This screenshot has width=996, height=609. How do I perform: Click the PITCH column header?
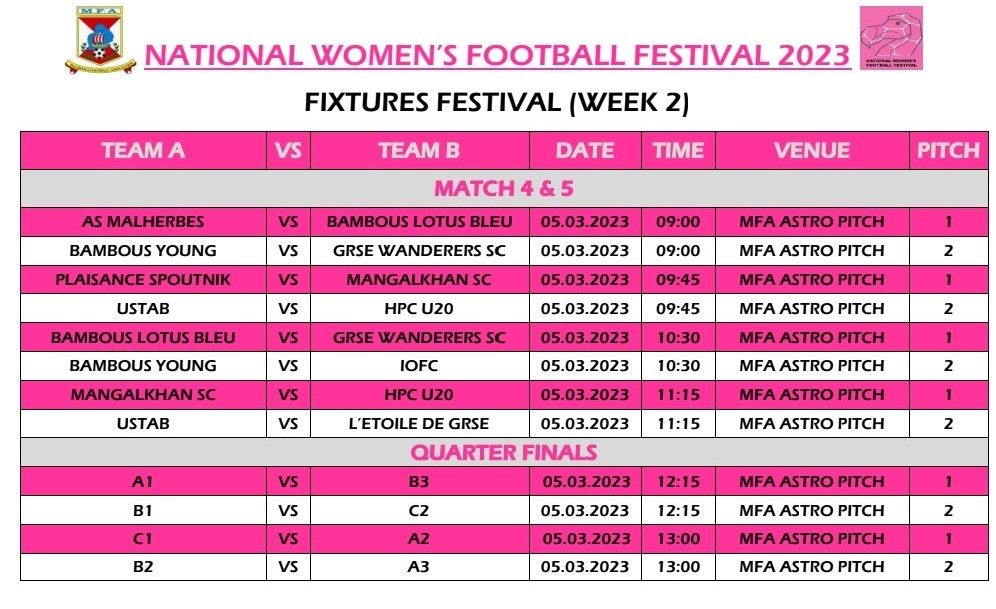948,151
